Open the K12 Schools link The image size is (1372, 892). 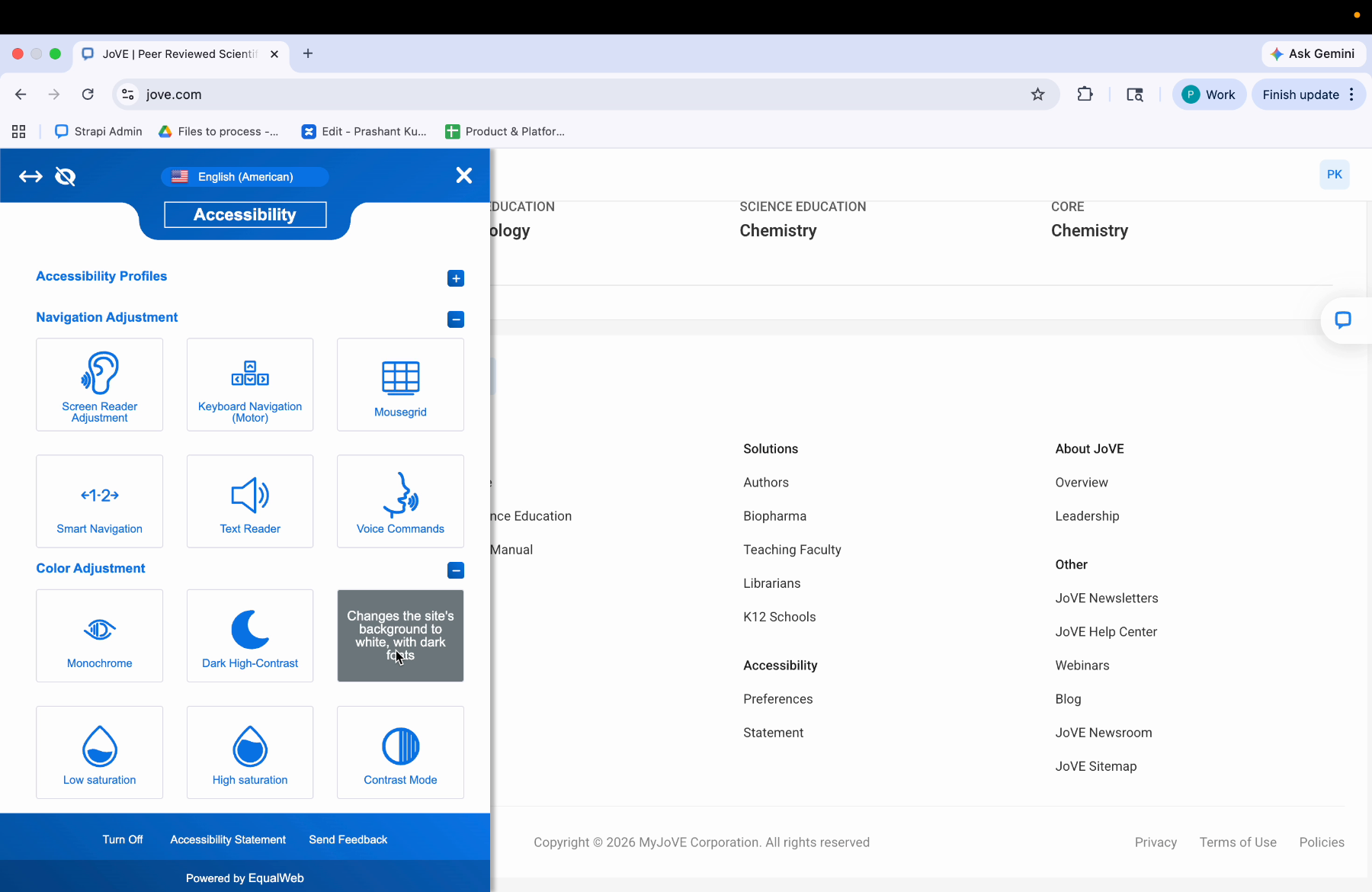(780, 617)
